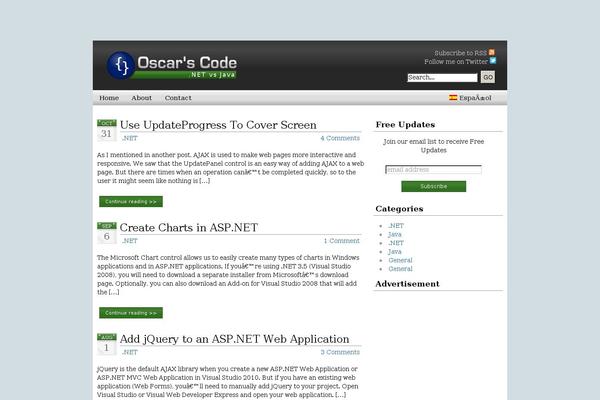Select first Java category in sidebar
Viewport: 600px width, 400px height.
(395, 234)
